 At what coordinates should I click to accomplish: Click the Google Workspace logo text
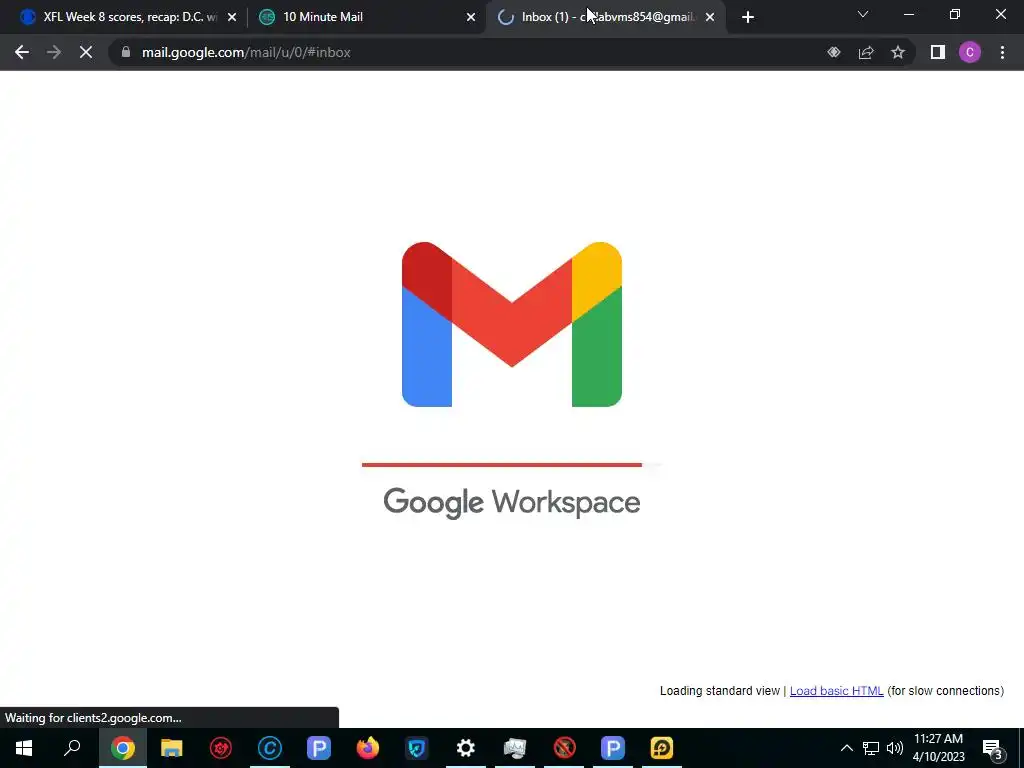click(511, 503)
